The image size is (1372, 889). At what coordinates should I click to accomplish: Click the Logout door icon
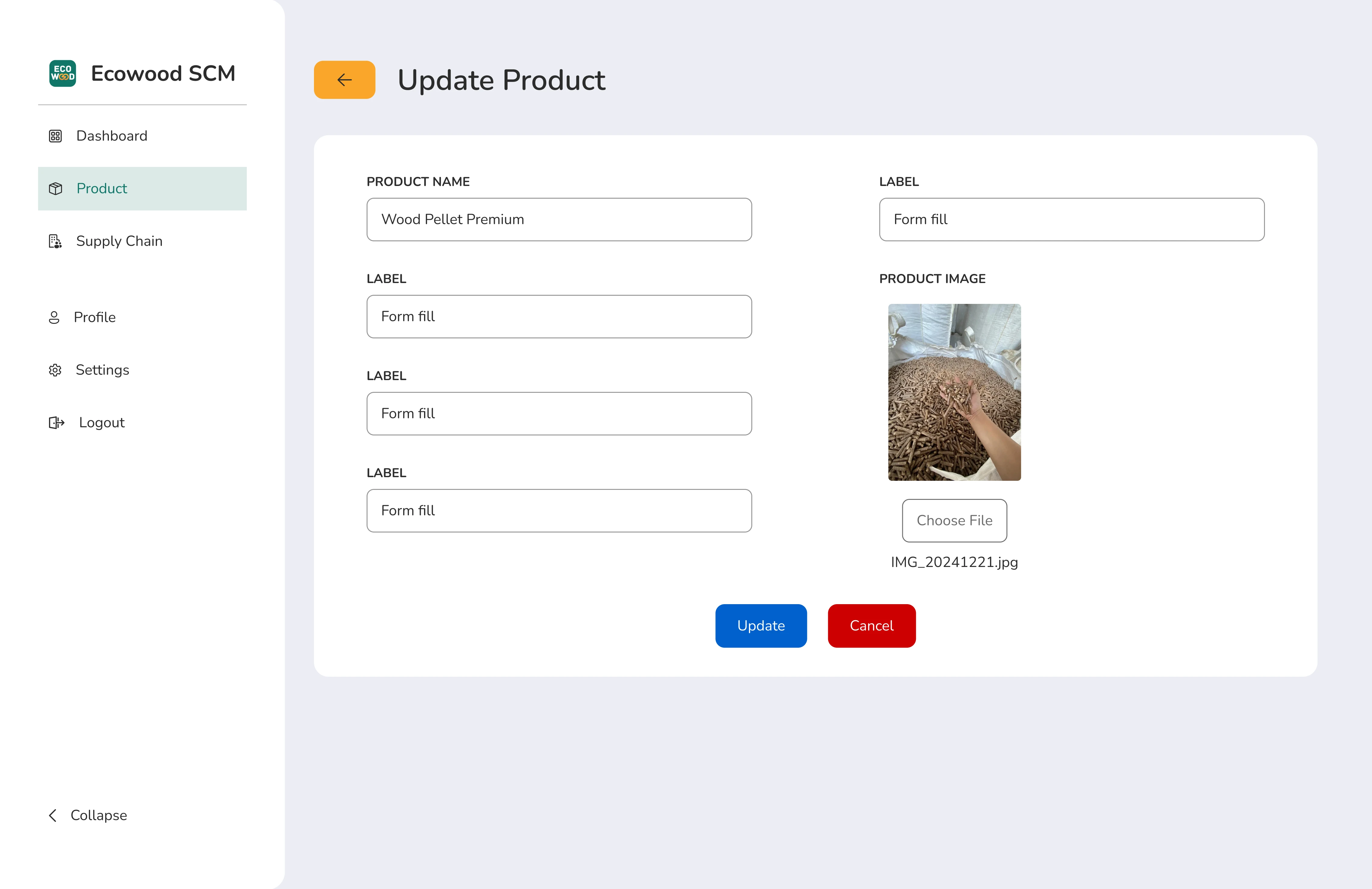coord(57,423)
